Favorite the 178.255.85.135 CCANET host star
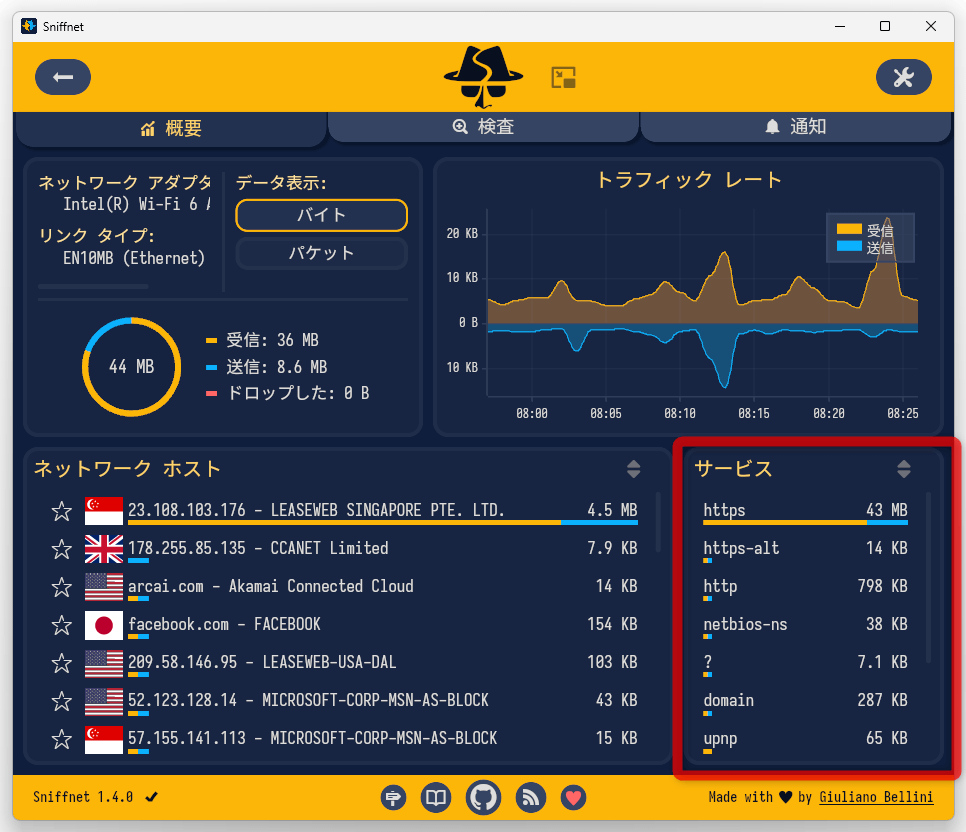This screenshot has height=832, width=966. point(62,549)
